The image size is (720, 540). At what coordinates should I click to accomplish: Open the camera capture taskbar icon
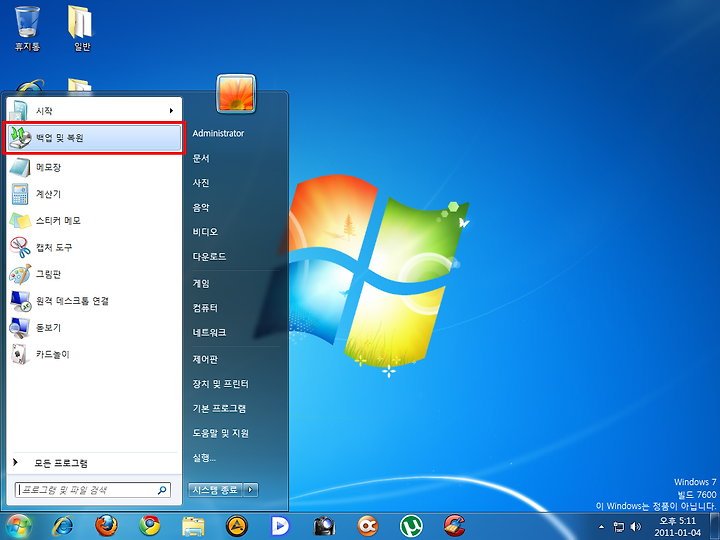click(x=324, y=526)
